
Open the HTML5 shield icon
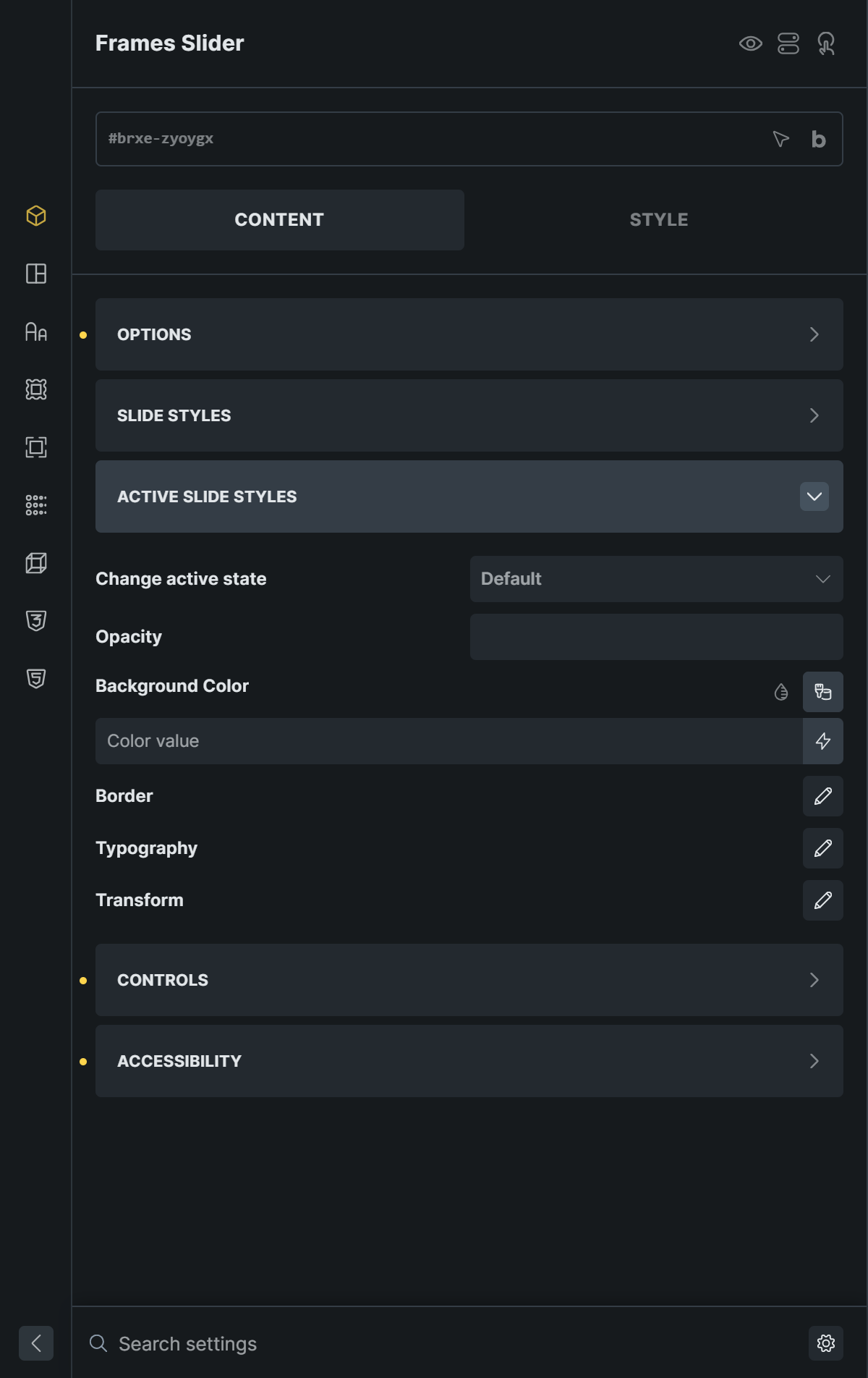tap(36, 679)
